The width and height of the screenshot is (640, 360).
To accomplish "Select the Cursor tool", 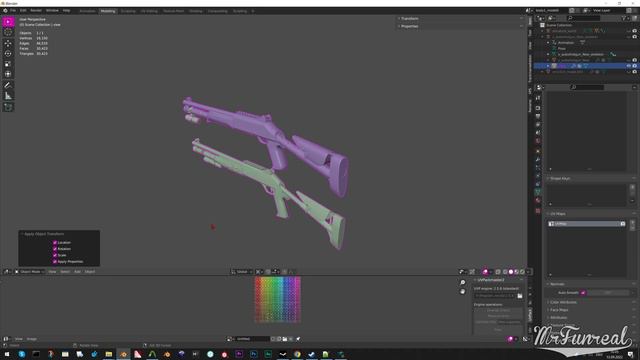I will pyautogui.click(x=8, y=32).
